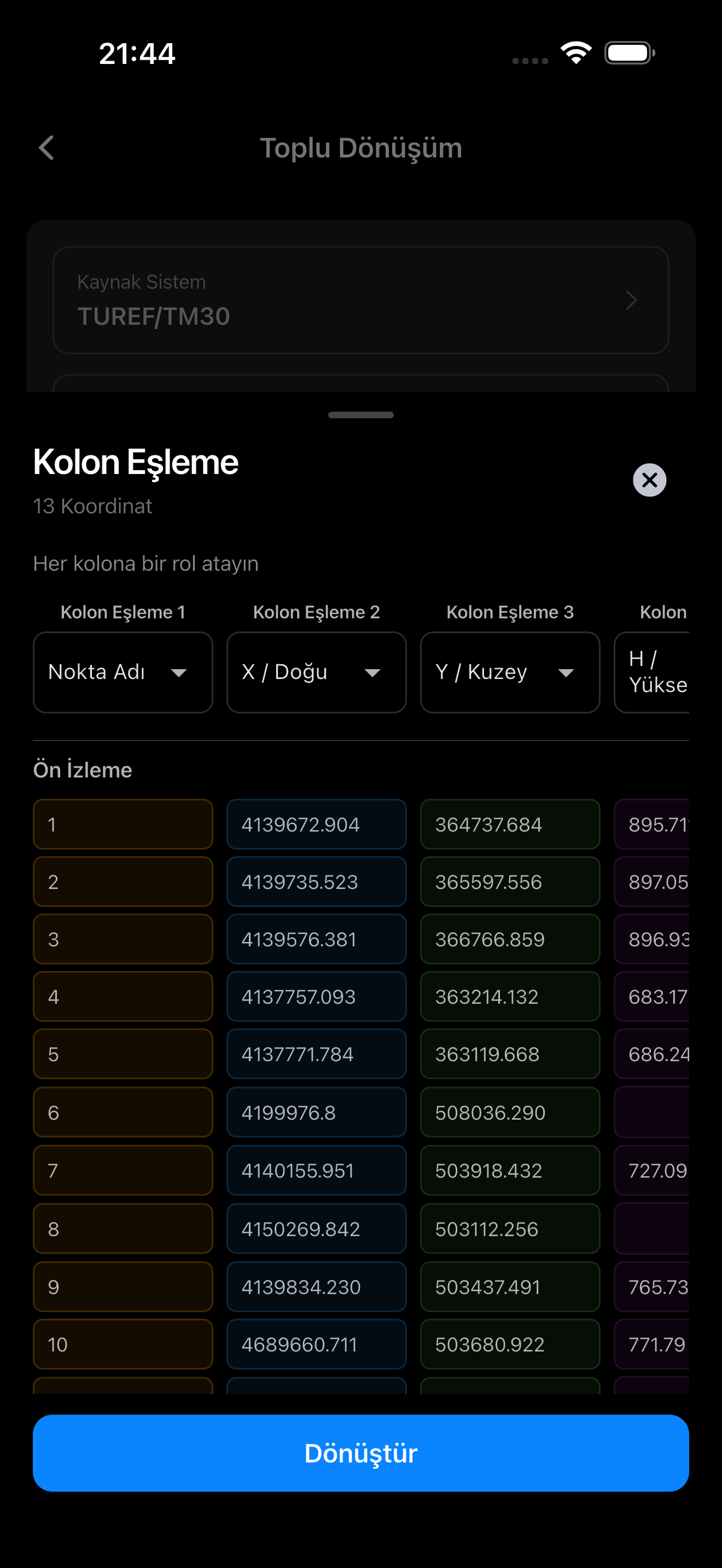The width and height of the screenshot is (722, 1568).
Task: Tap the Kaynak Sistem right chevron
Action: [x=631, y=300]
